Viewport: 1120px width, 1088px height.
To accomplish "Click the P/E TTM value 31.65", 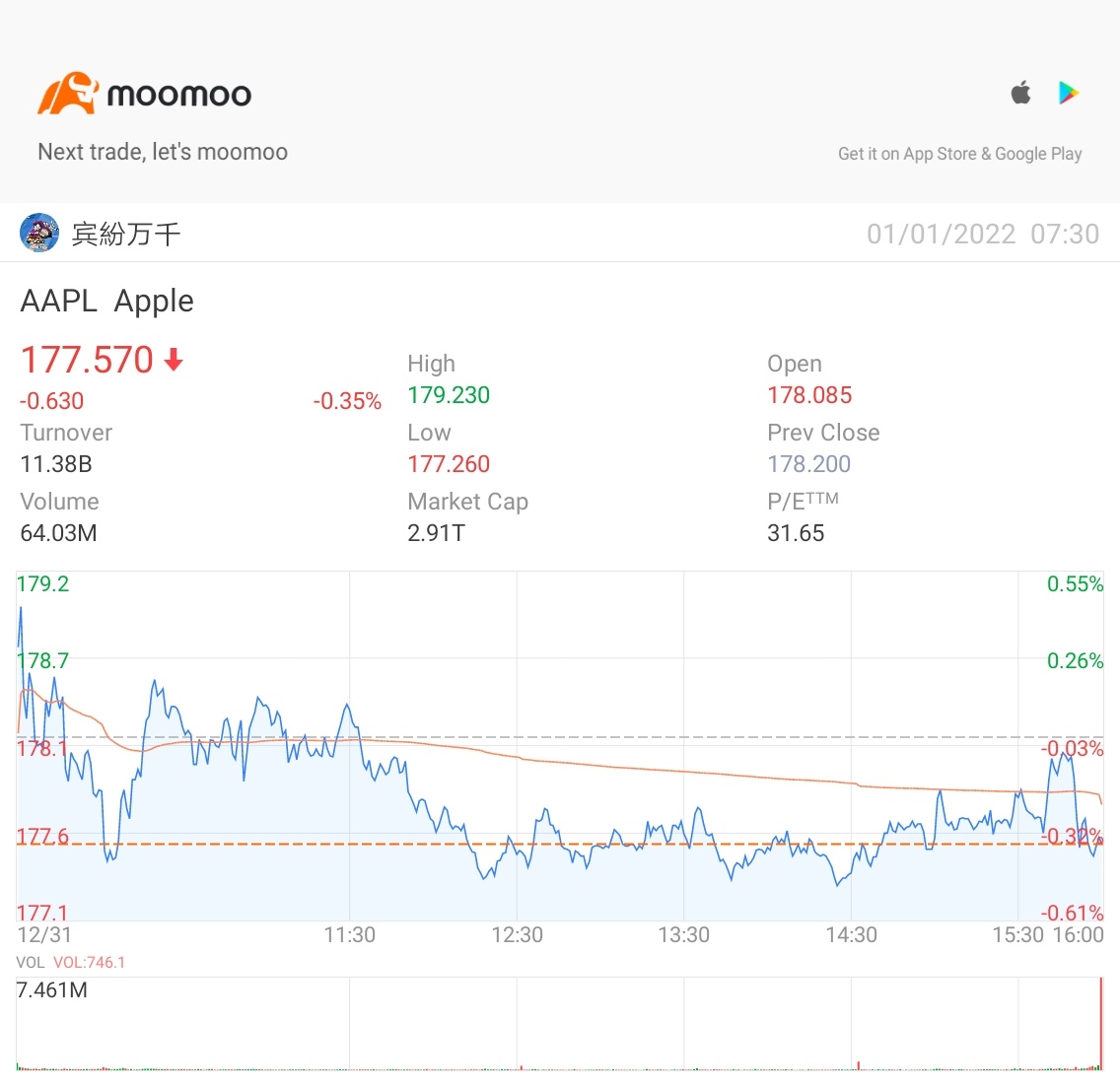I will coord(796,533).
